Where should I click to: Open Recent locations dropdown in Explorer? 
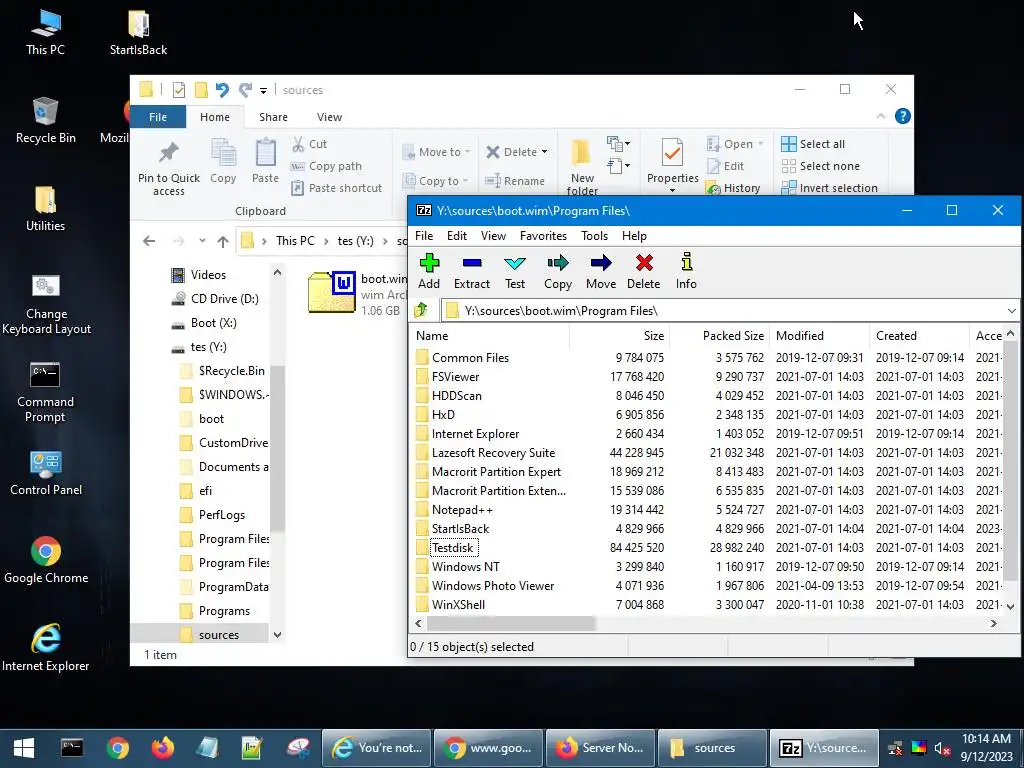(202, 241)
